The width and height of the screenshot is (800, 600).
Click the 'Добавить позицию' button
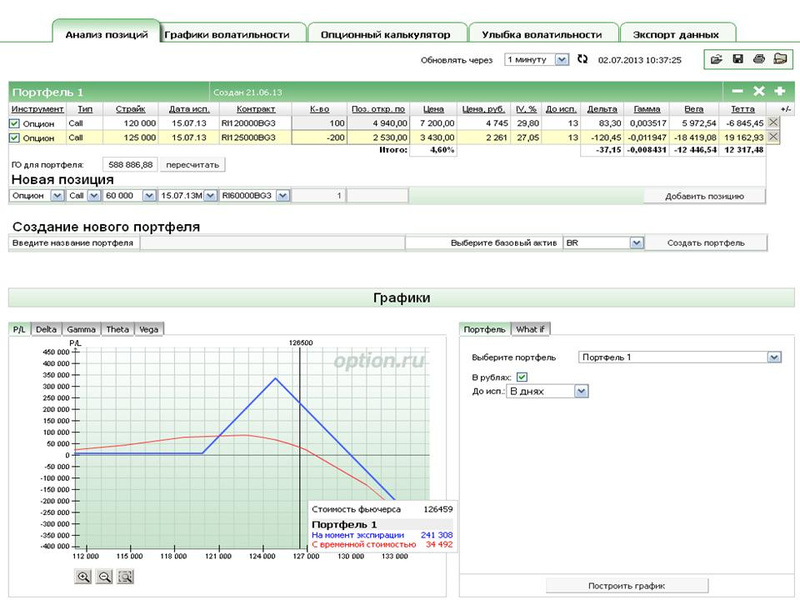click(x=704, y=196)
